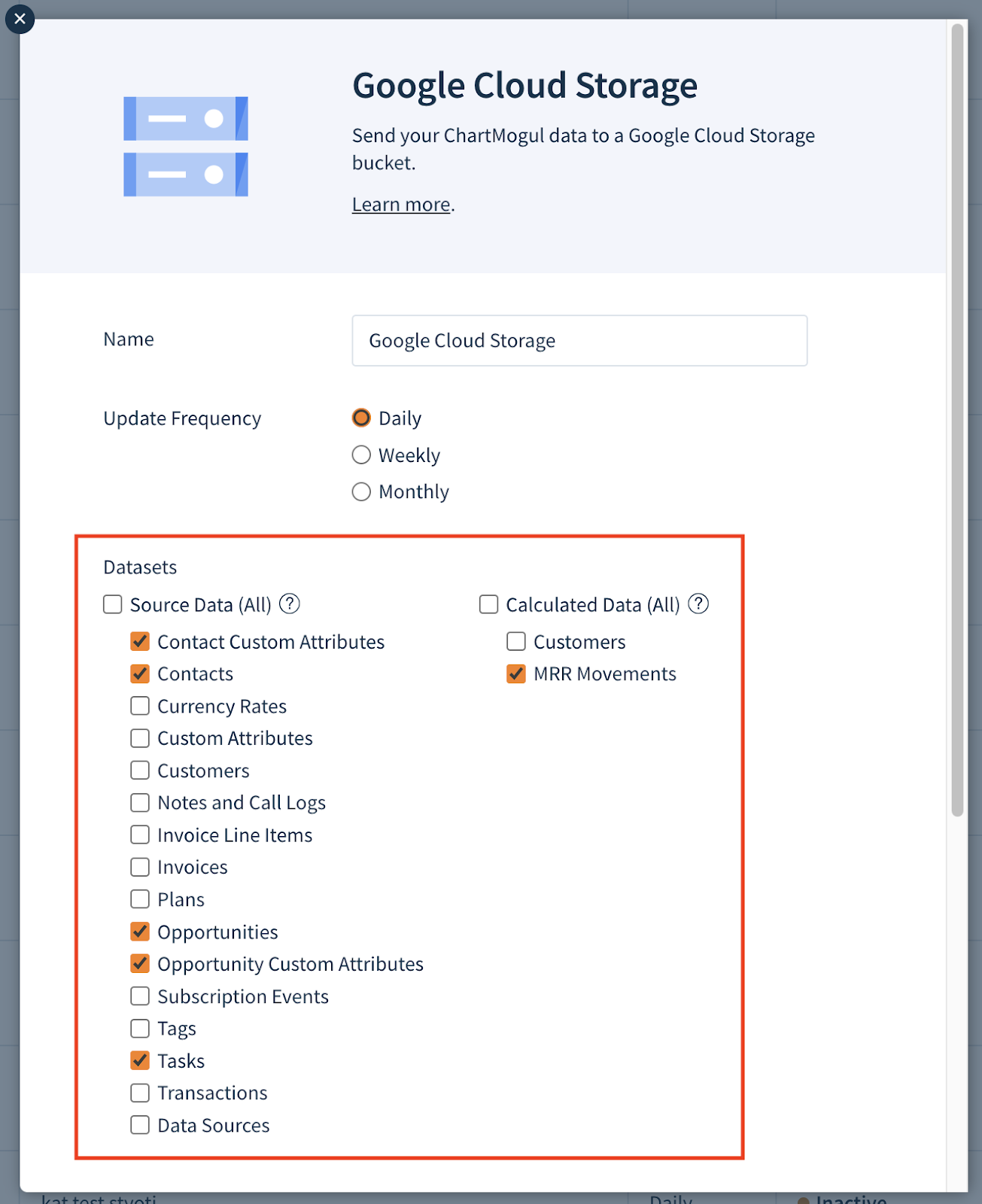The image size is (982, 1204).
Task: Enable Currency Rates dataset
Action: [140, 706]
